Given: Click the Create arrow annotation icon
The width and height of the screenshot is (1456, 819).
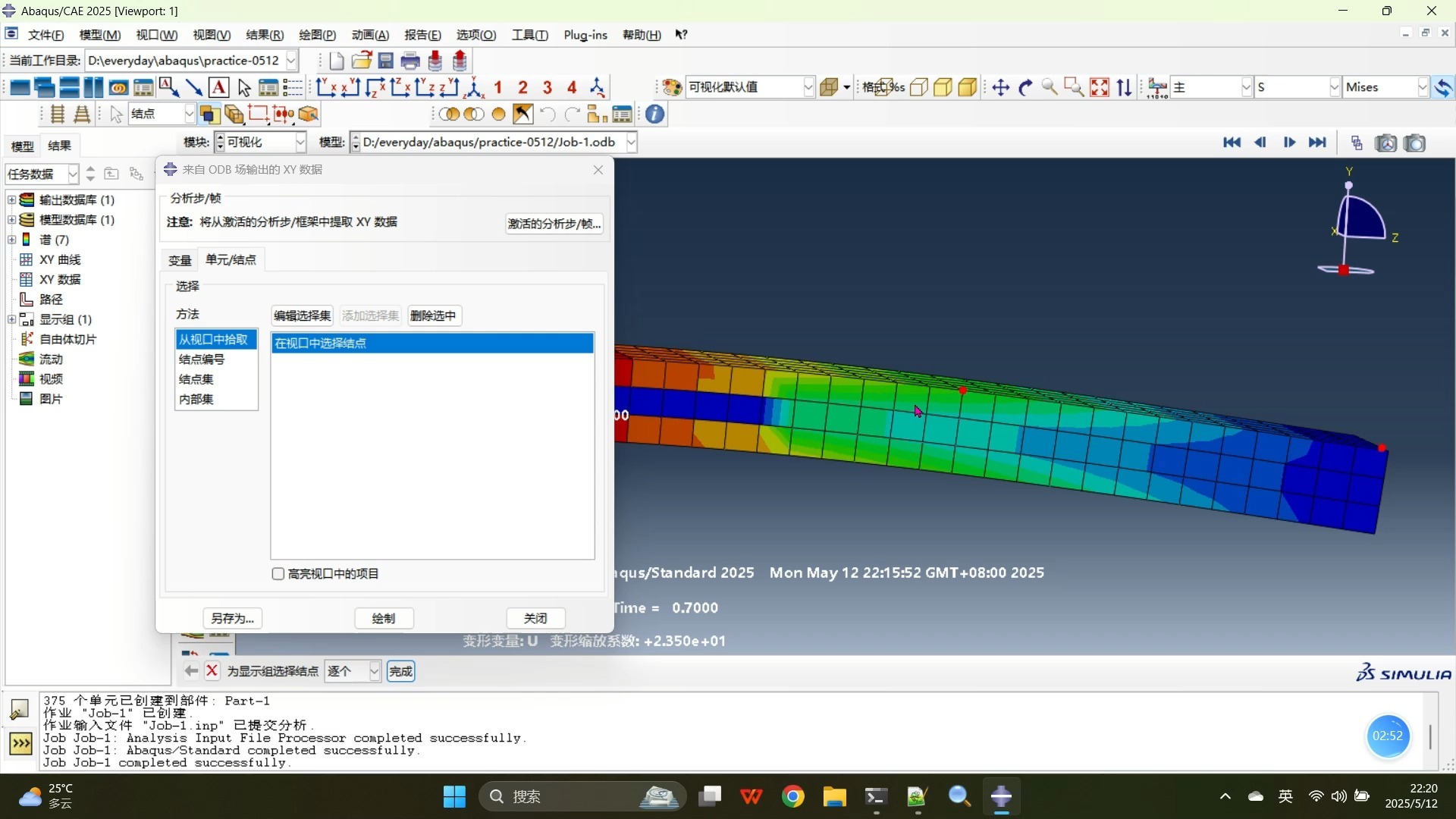Looking at the screenshot, I should coord(194,88).
